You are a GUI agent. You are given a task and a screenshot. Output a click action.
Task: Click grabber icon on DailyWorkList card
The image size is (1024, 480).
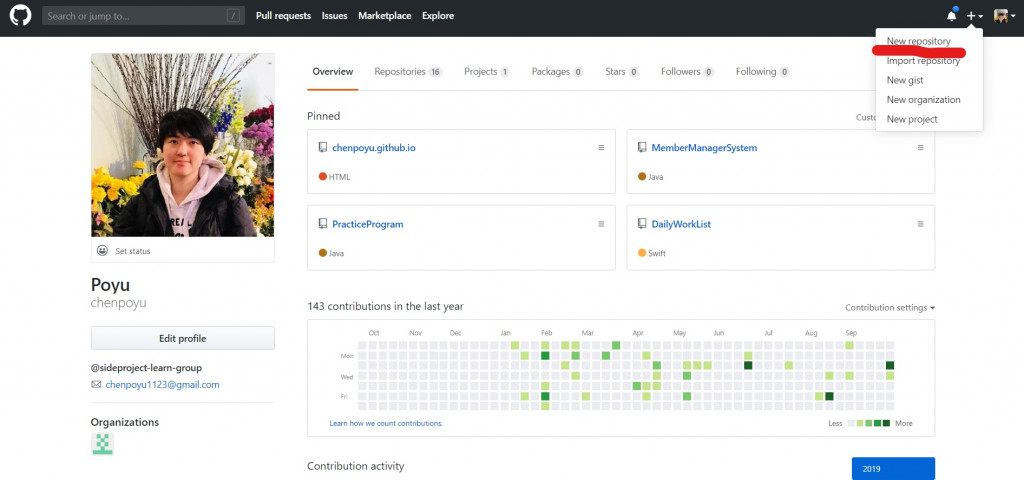(x=920, y=224)
